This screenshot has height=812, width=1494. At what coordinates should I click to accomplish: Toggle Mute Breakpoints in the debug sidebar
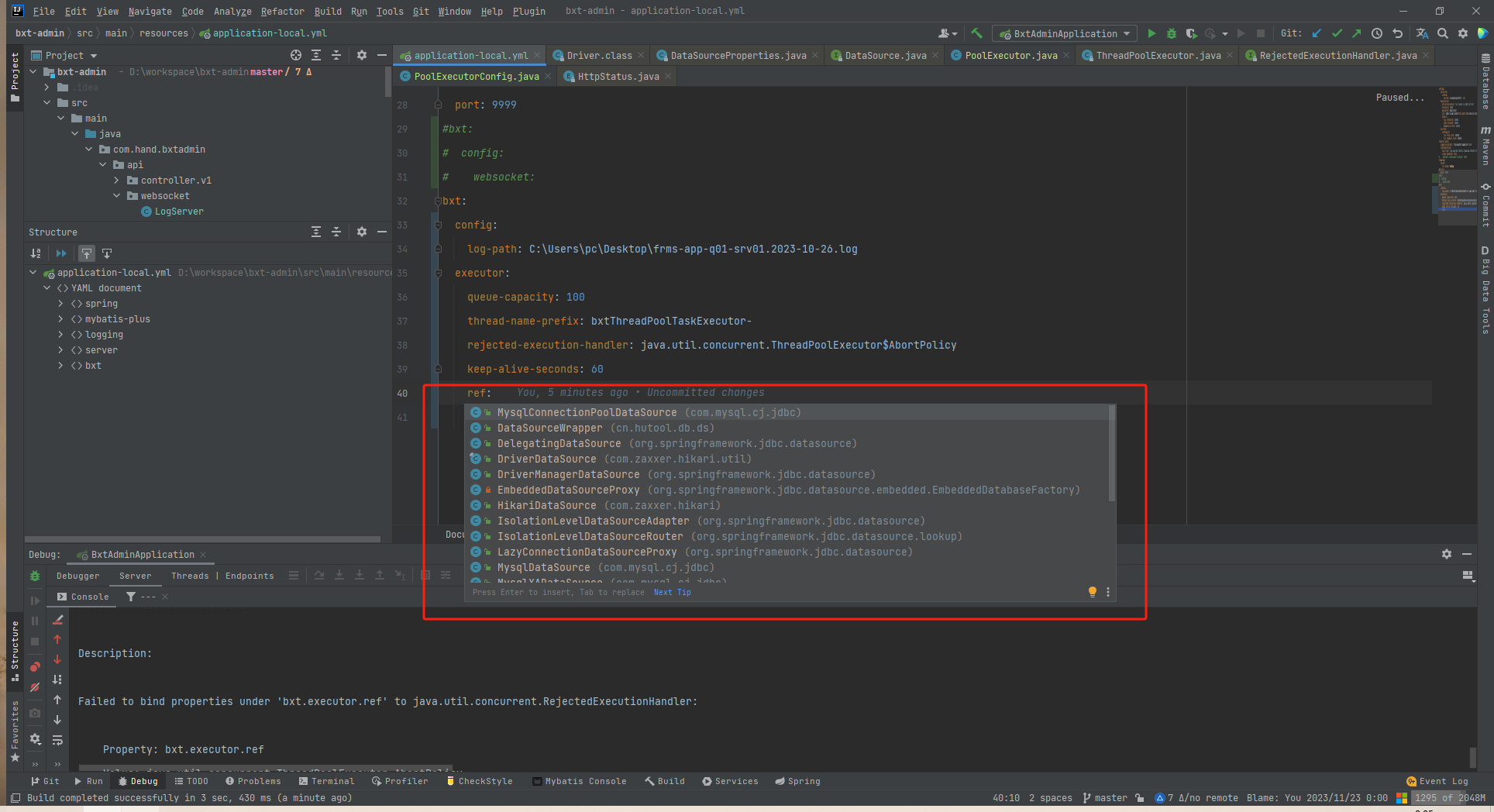coord(35,687)
